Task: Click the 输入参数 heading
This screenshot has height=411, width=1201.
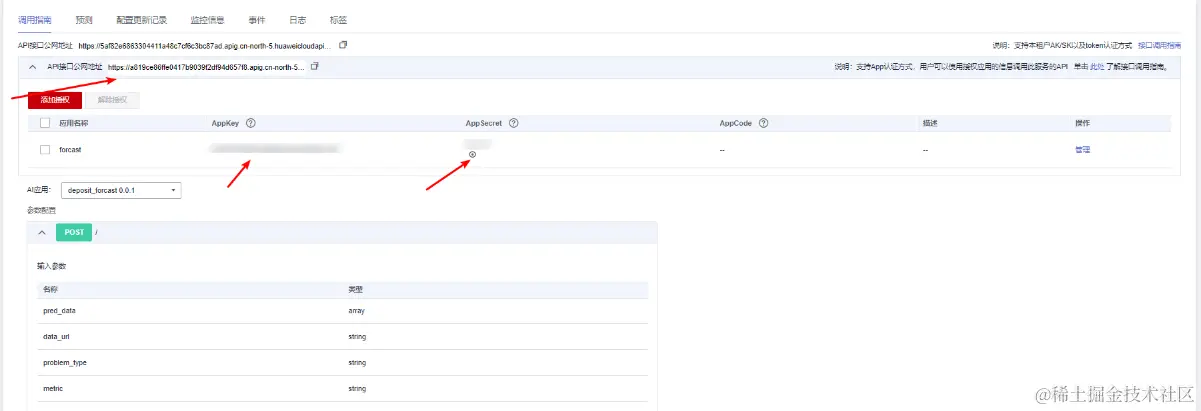Action: tap(52, 266)
